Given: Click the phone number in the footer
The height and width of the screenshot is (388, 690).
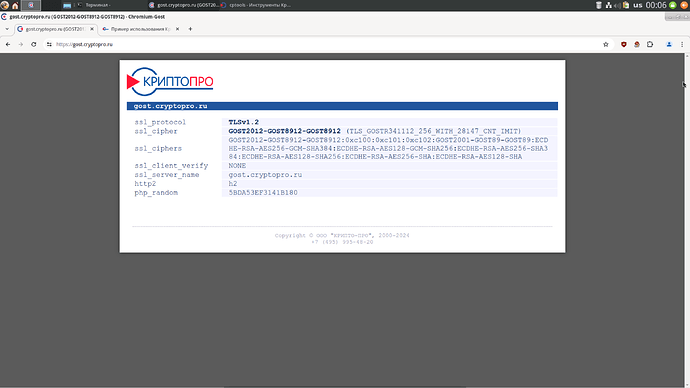Looking at the screenshot, I should pyautogui.click(x=342, y=242).
